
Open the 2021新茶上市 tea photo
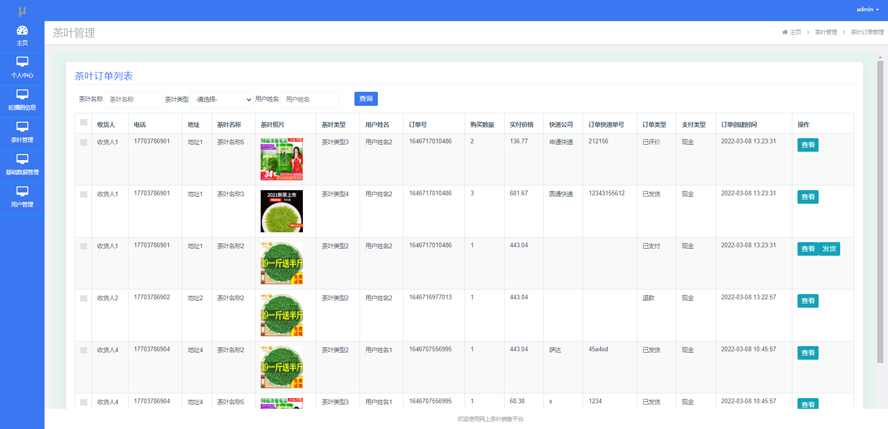click(x=281, y=211)
